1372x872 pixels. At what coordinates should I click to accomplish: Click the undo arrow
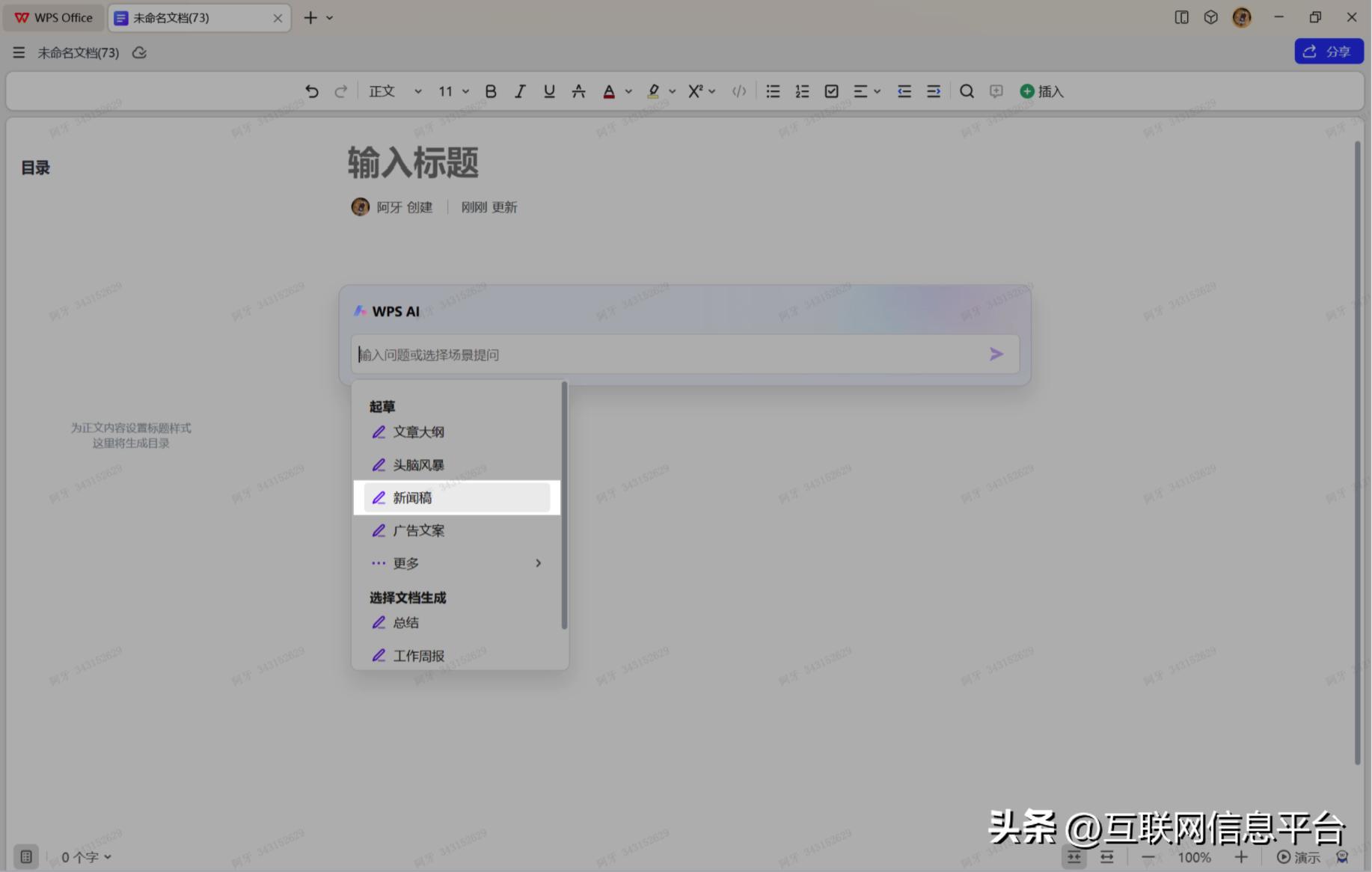(312, 90)
